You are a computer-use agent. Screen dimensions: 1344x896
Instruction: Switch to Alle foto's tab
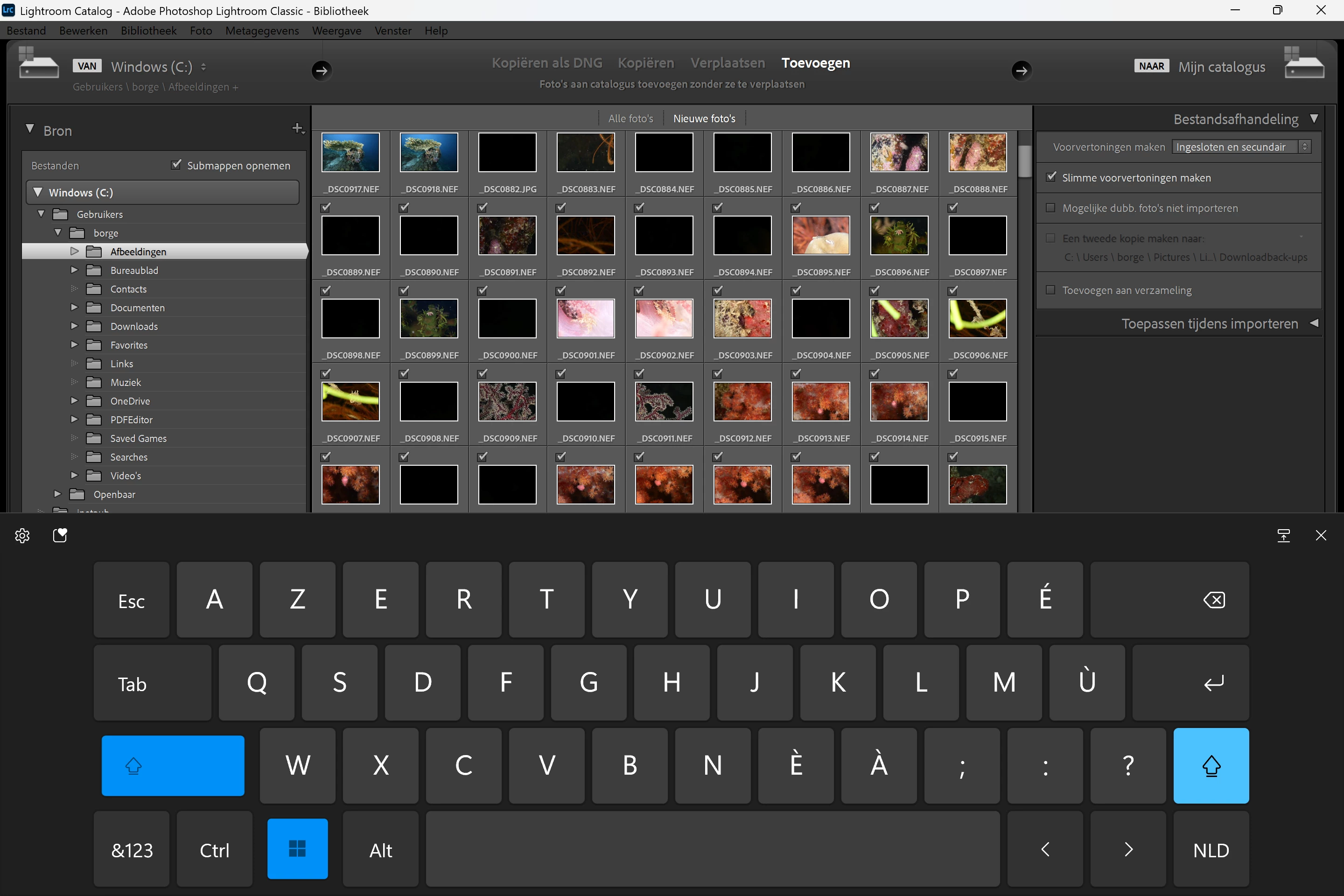(630, 118)
